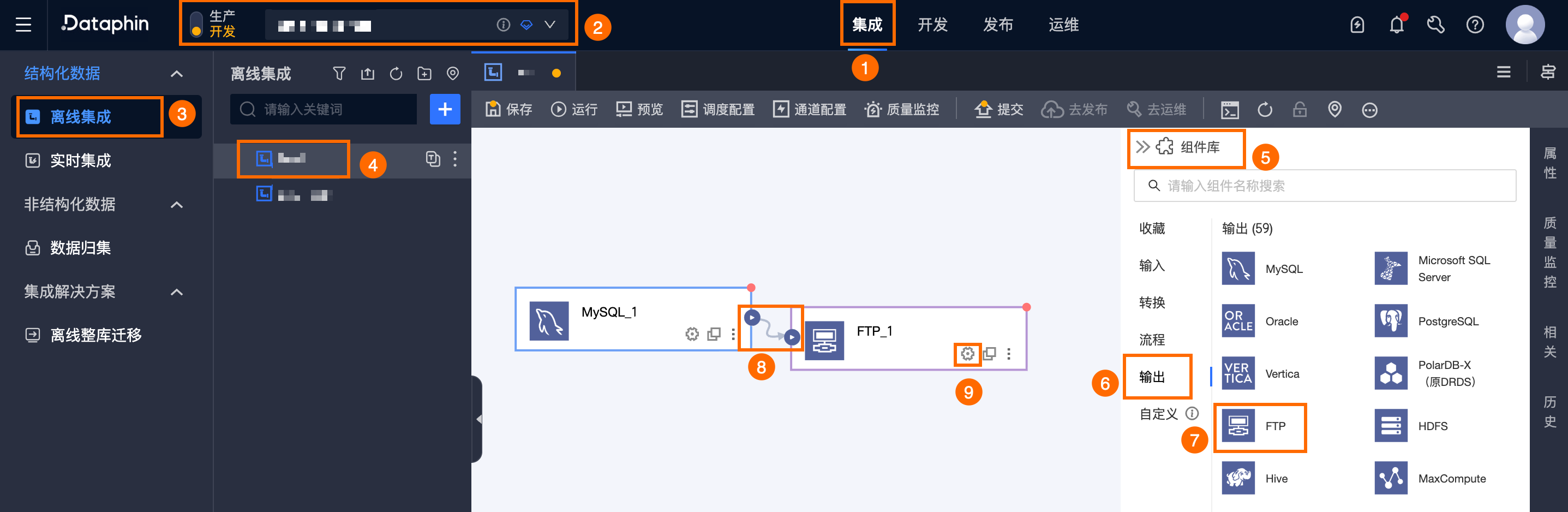Collapse the left side panel handle
This screenshot has height=512, width=1568.
coord(478,419)
